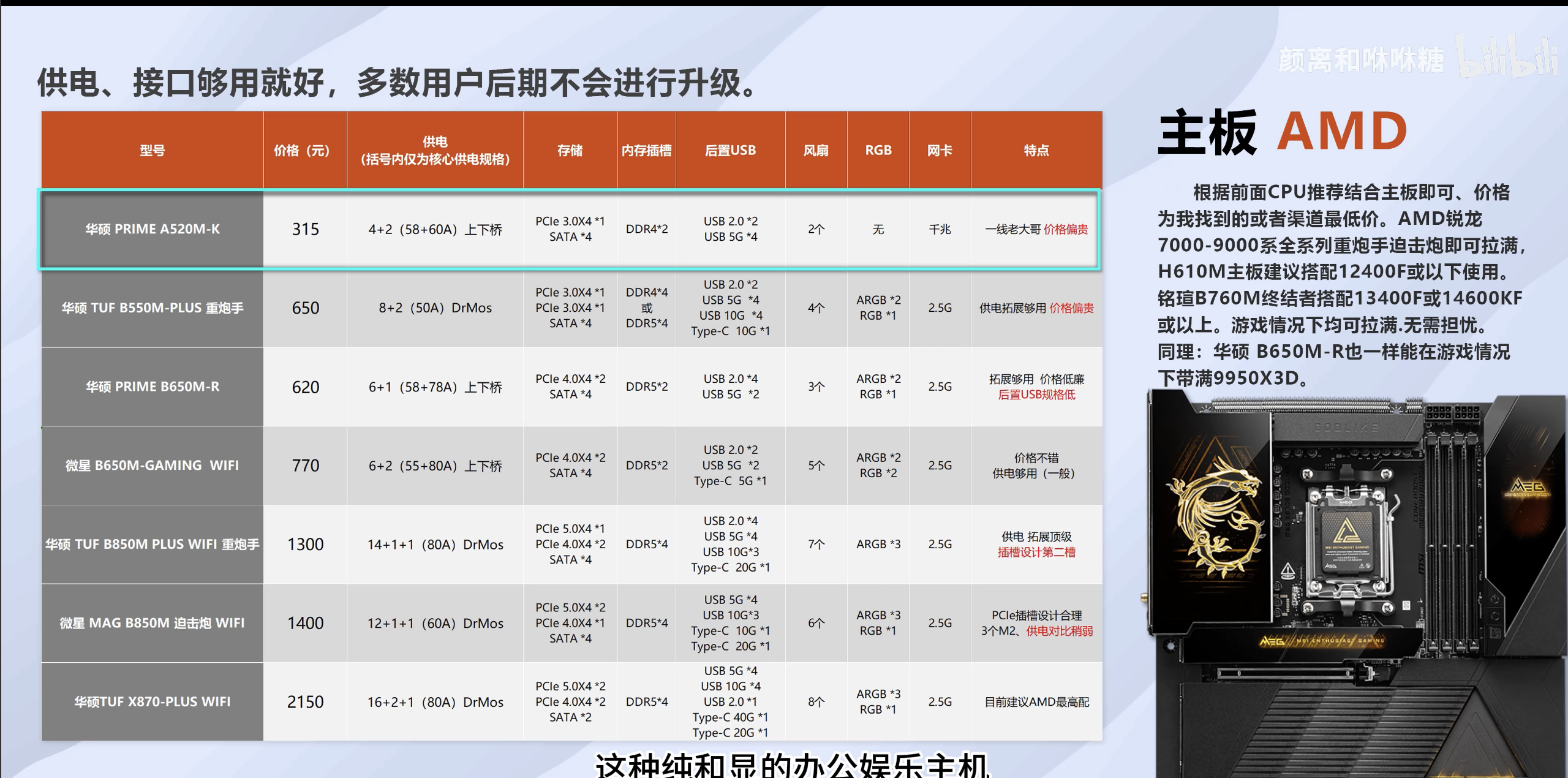The width and height of the screenshot is (1568, 778).
Task: Click the 2150 price cell
Action: 305,701
